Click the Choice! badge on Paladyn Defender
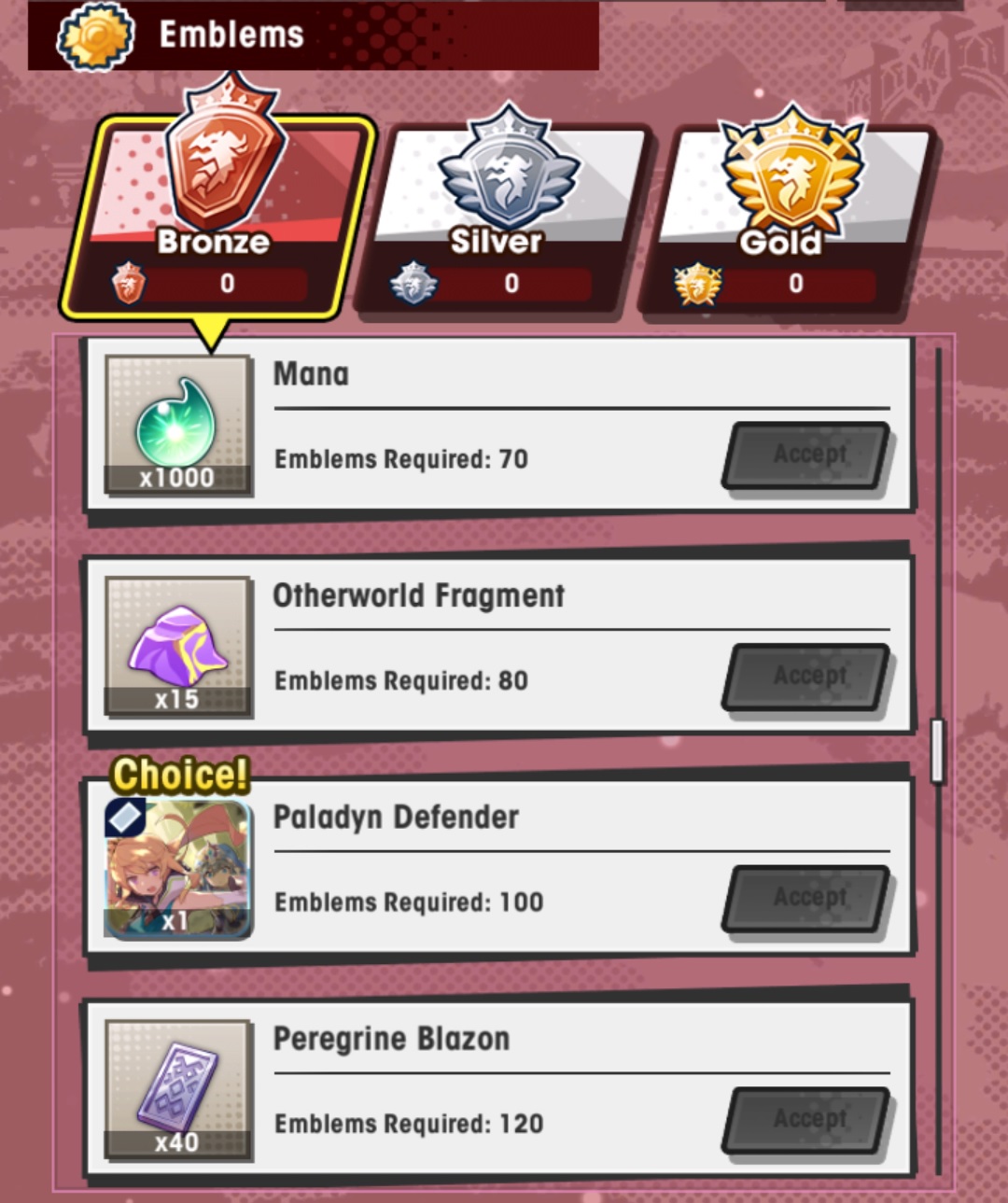Image resolution: width=1008 pixels, height=1203 pixels. [180, 775]
